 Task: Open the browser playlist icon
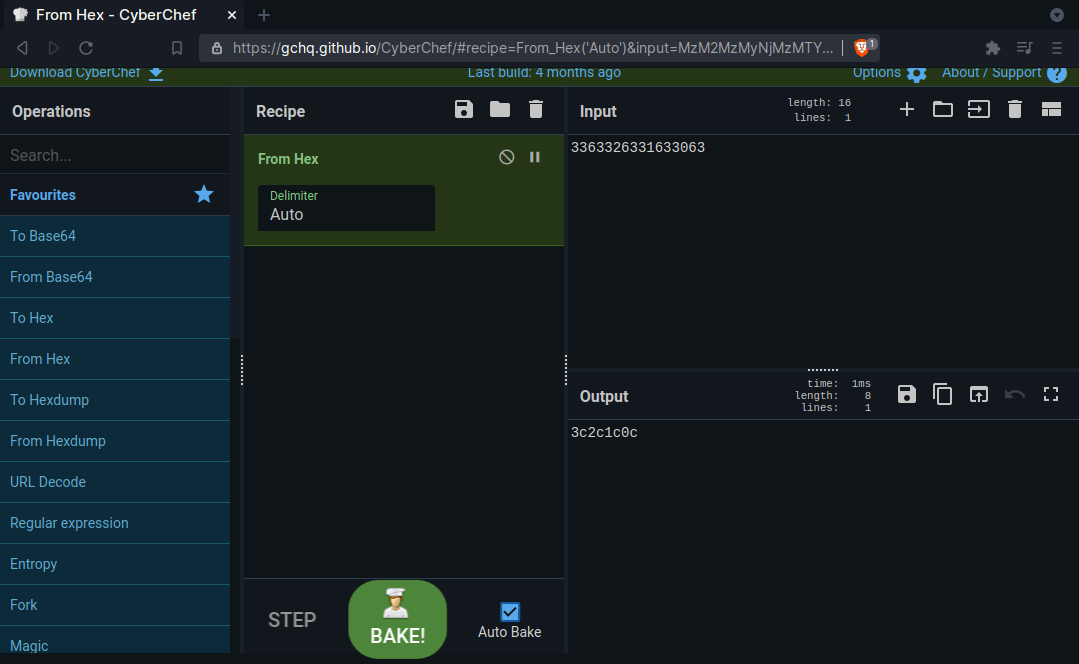[x=1025, y=47]
